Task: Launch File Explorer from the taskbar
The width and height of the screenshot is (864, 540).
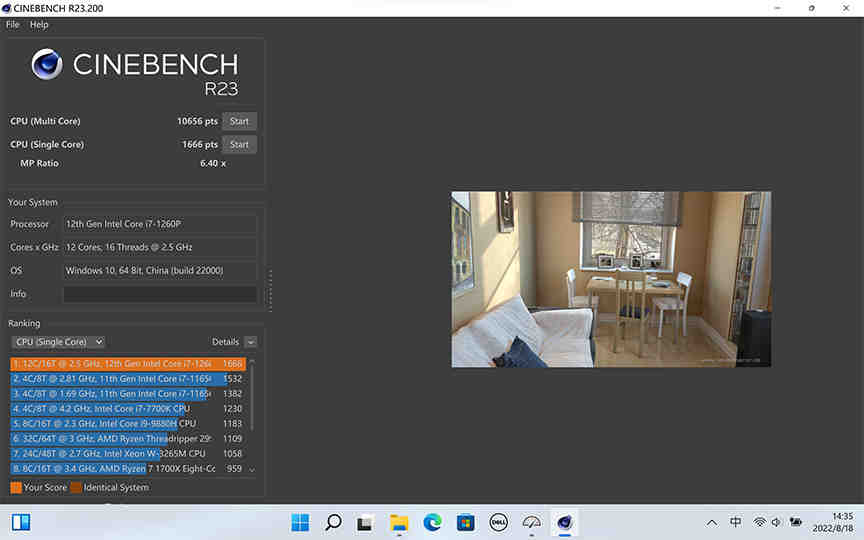Action: coord(399,522)
